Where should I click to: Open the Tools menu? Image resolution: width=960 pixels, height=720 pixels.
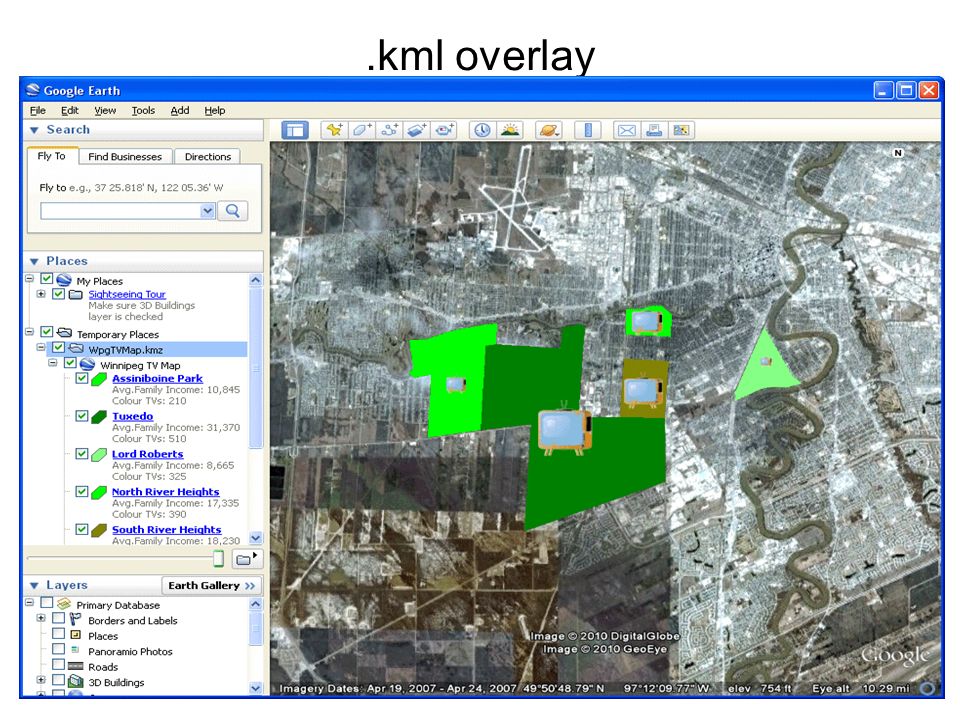pos(143,110)
